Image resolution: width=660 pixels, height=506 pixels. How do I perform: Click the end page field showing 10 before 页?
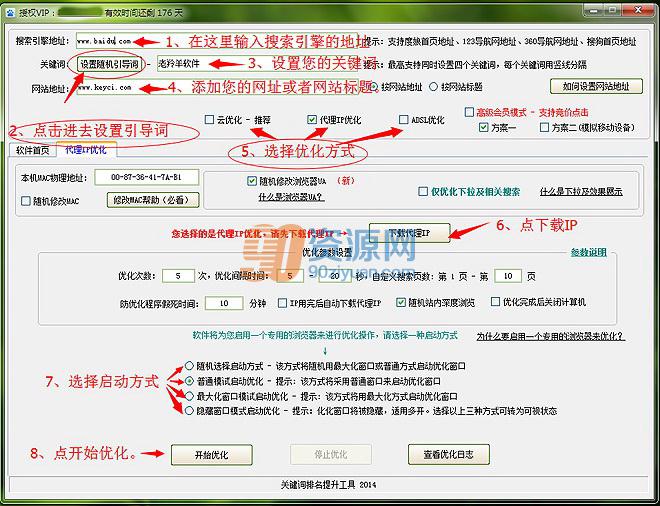coord(508,276)
